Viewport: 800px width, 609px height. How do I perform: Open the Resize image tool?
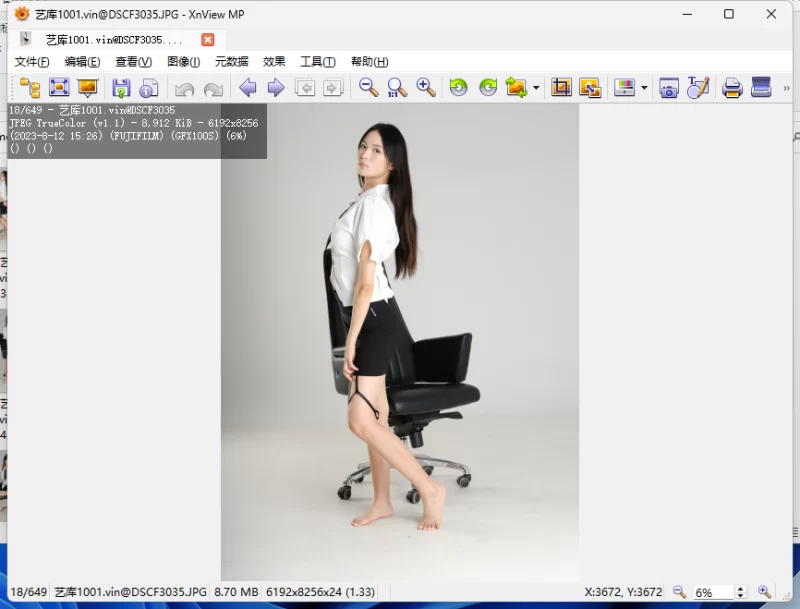[590, 88]
